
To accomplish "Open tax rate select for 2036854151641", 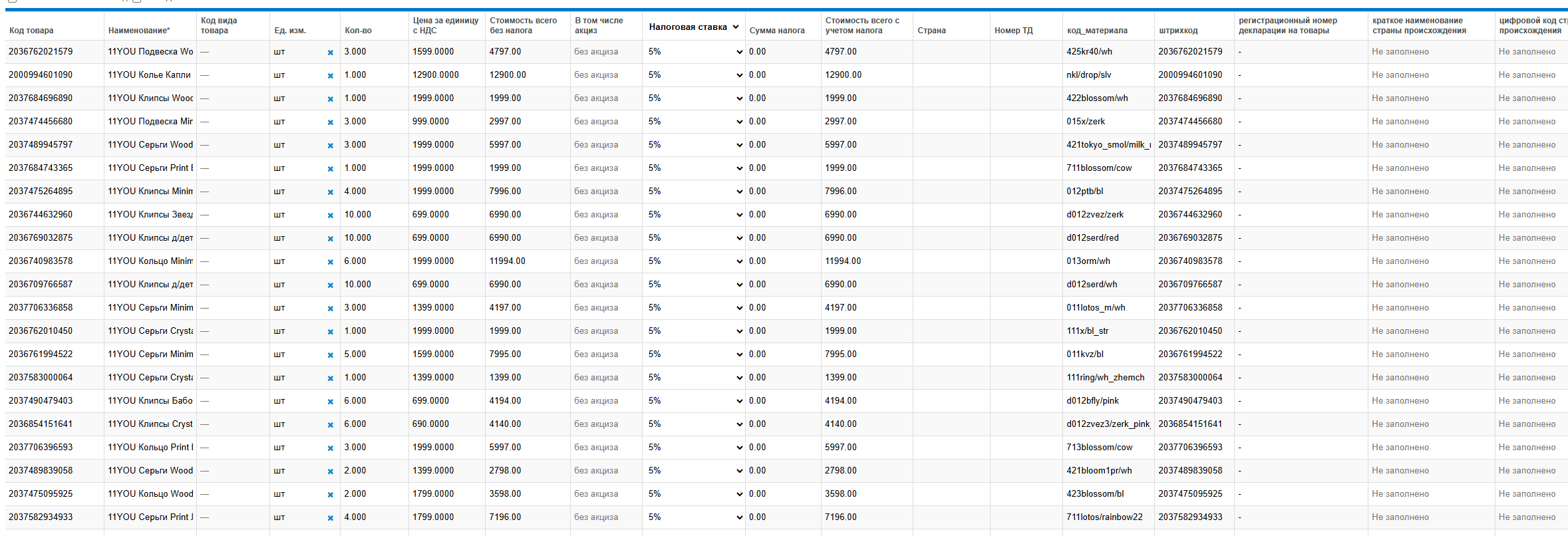I will 694,424.
